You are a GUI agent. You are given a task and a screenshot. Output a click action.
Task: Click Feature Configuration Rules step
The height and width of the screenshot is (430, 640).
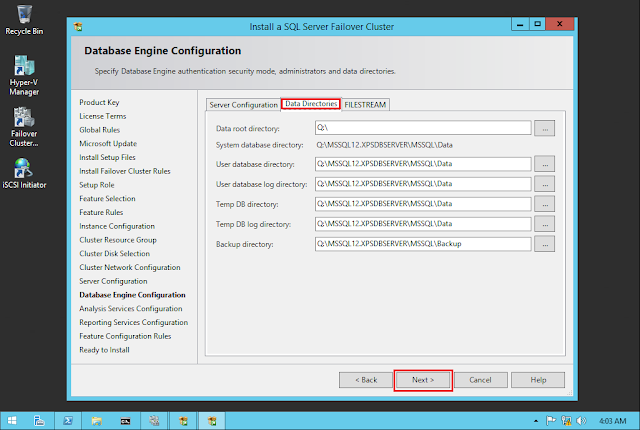pyautogui.click(x=125, y=337)
